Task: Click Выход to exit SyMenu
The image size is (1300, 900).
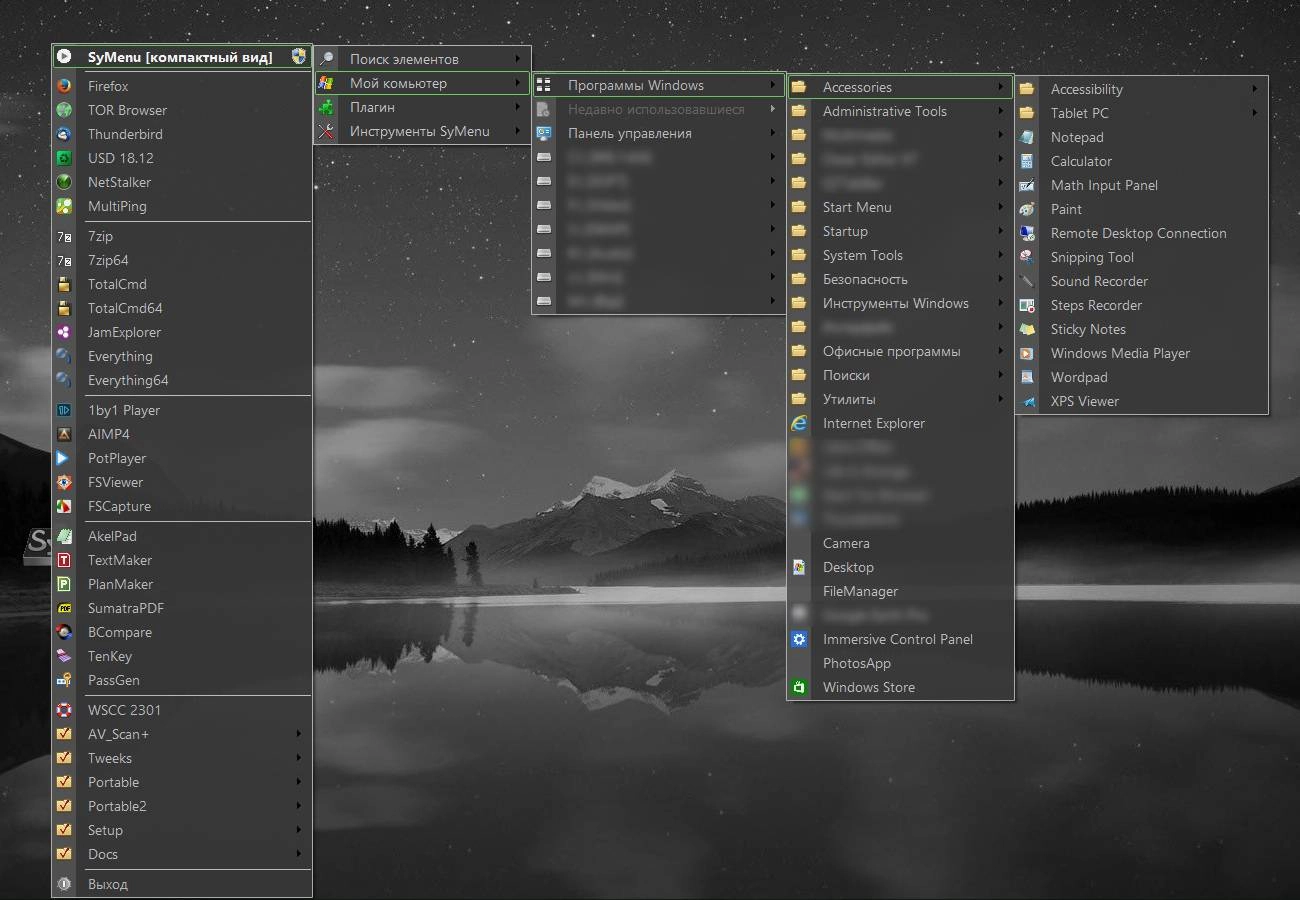Action: (182, 884)
